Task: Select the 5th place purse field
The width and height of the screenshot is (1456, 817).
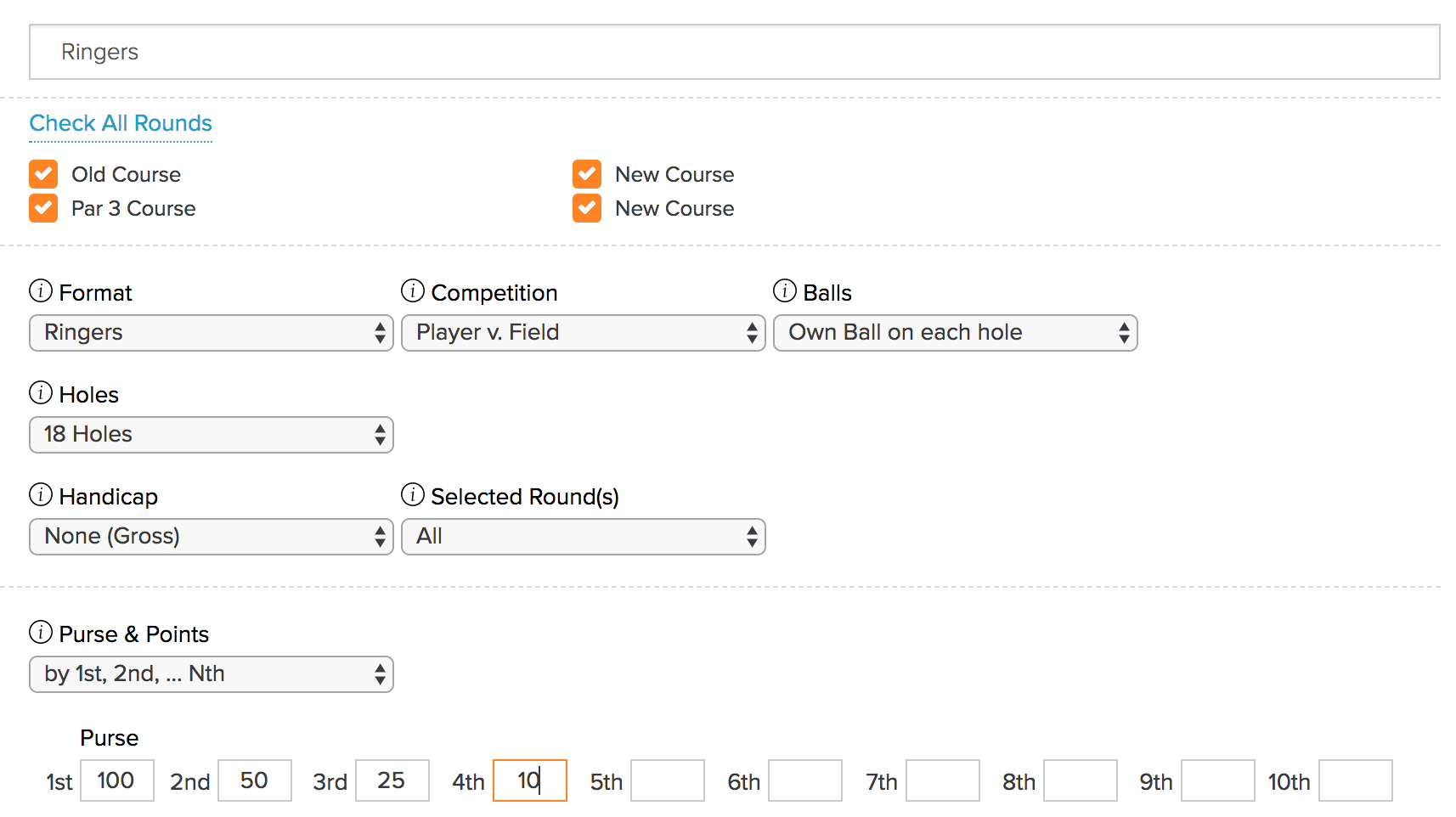Action: click(668, 780)
